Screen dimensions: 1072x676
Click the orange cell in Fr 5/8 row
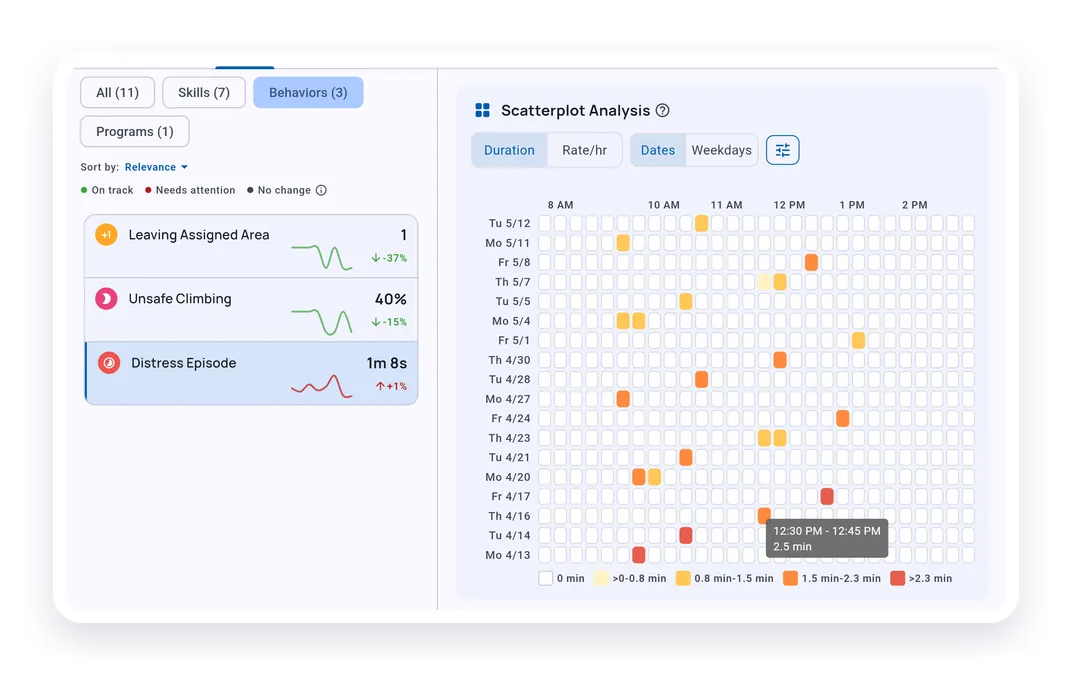tap(811, 262)
